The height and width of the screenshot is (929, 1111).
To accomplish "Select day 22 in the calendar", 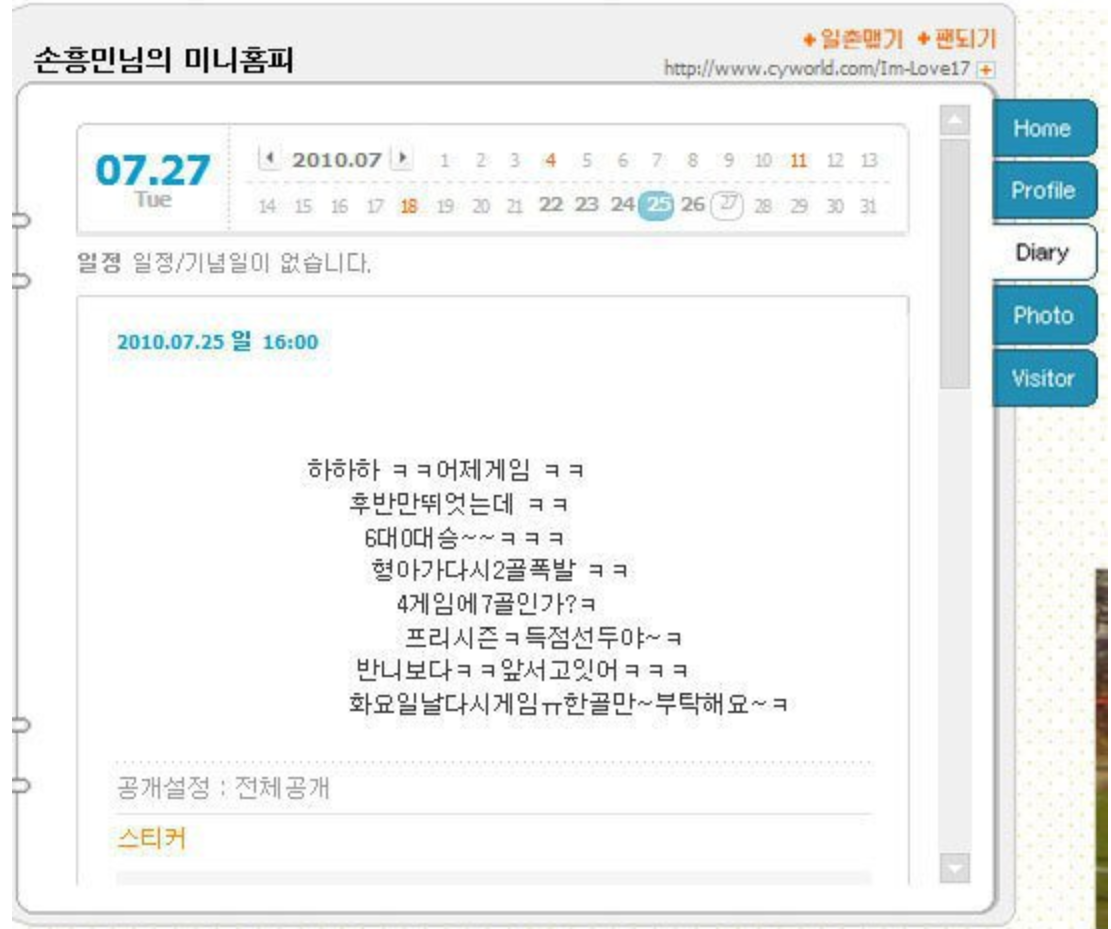I will point(551,208).
